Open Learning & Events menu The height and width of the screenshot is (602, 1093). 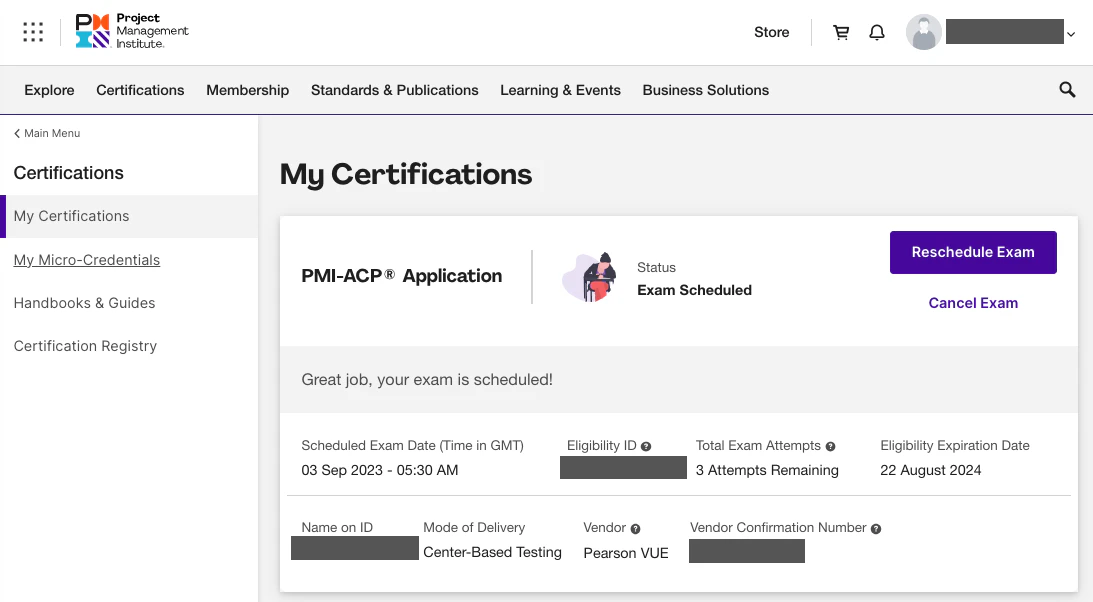(x=560, y=90)
